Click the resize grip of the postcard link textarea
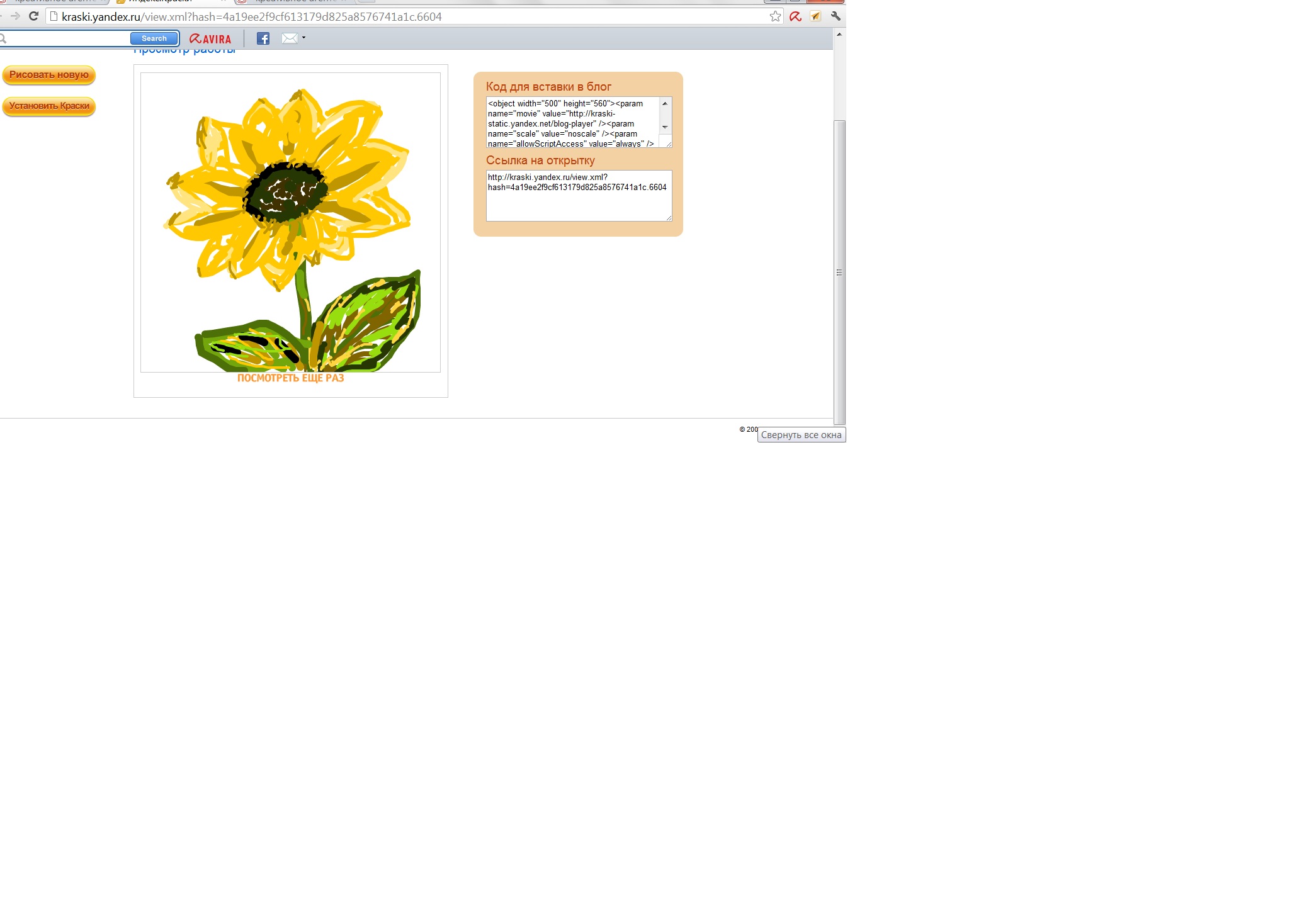 point(669,218)
